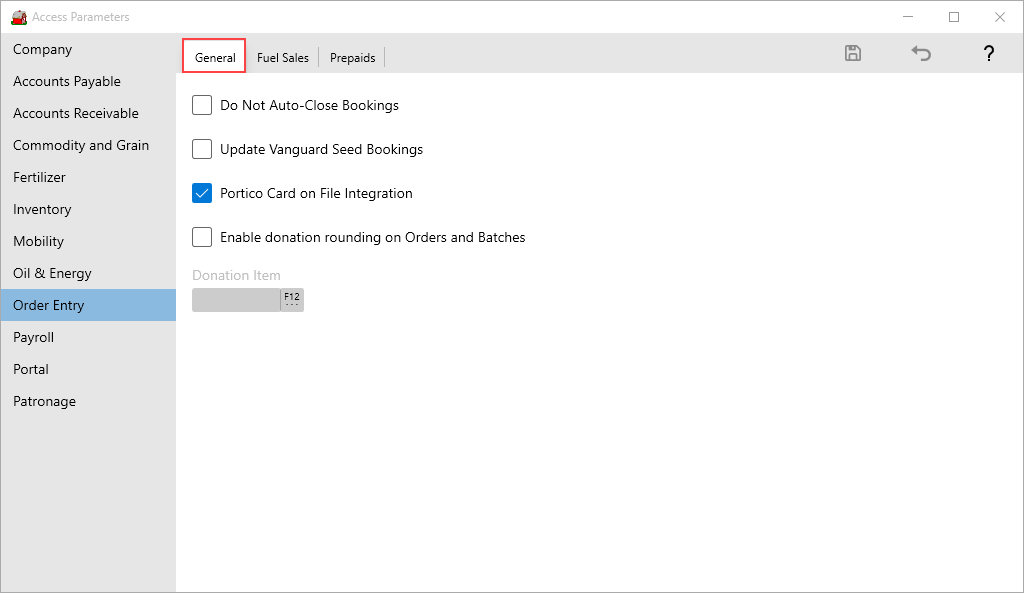1024x593 pixels.
Task: Go to Commodity and Grain section
Action: [x=81, y=145]
